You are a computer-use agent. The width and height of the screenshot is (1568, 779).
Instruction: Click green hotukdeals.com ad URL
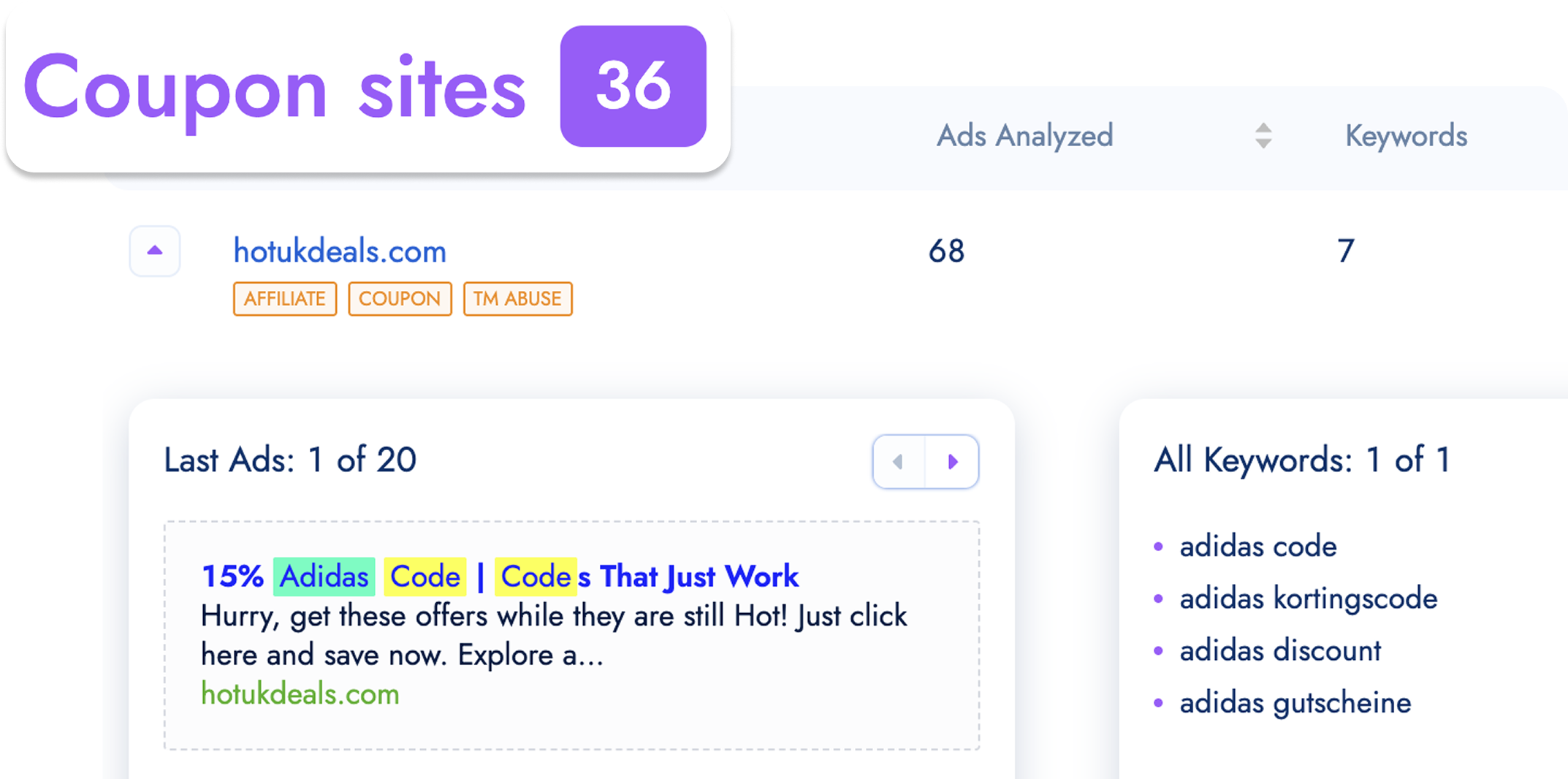(x=300, y=694)
